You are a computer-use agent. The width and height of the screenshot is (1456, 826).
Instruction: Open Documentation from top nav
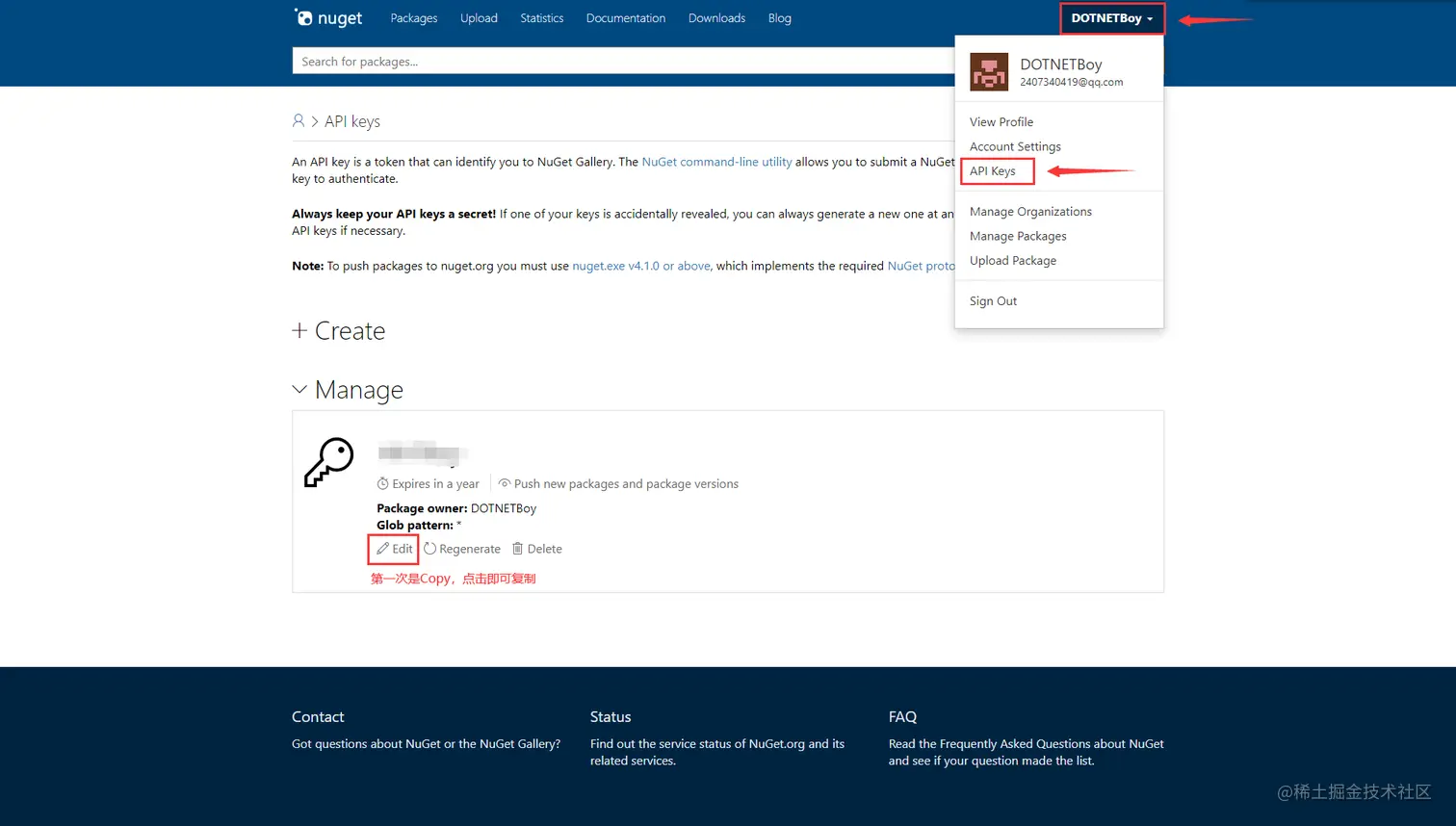coord(626,18)
